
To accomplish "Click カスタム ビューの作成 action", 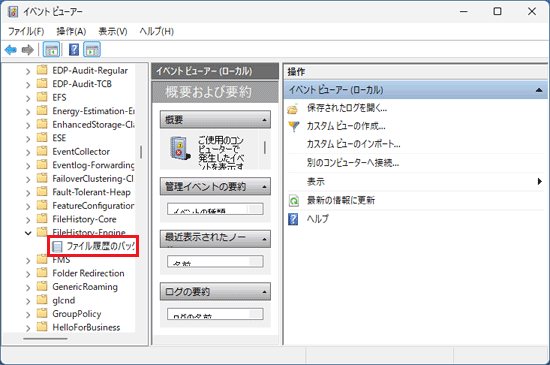I will click(x=346, y=126).
